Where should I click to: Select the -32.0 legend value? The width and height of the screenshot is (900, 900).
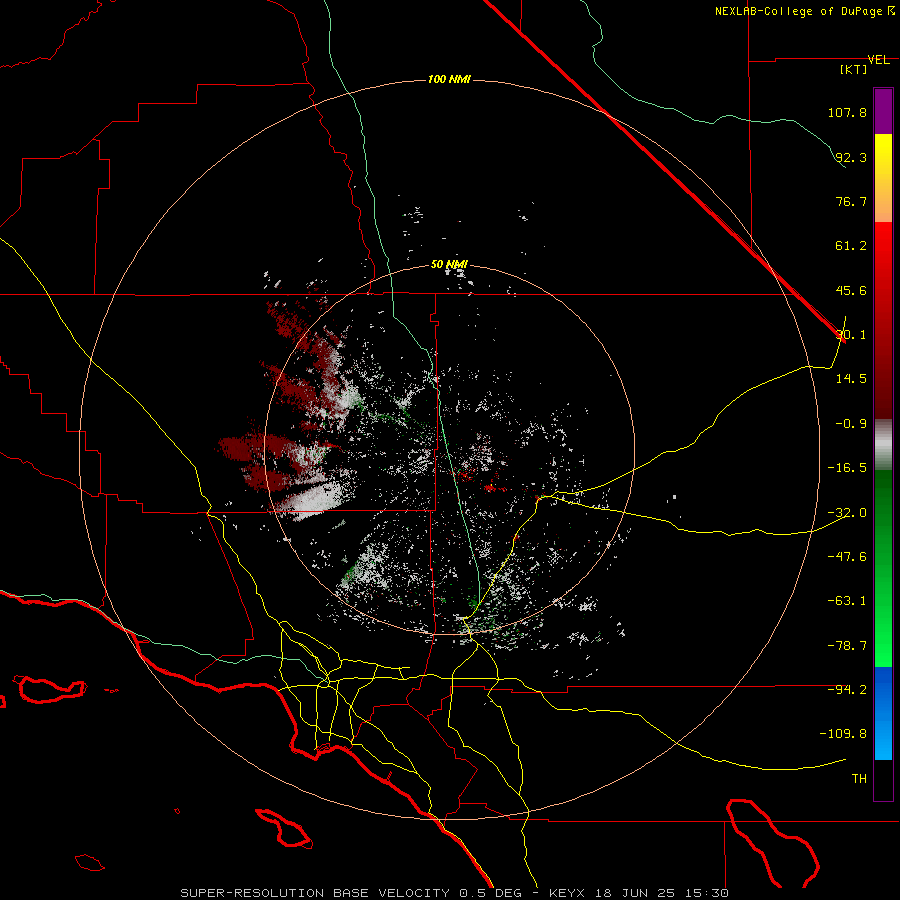(x=847, y=513)
